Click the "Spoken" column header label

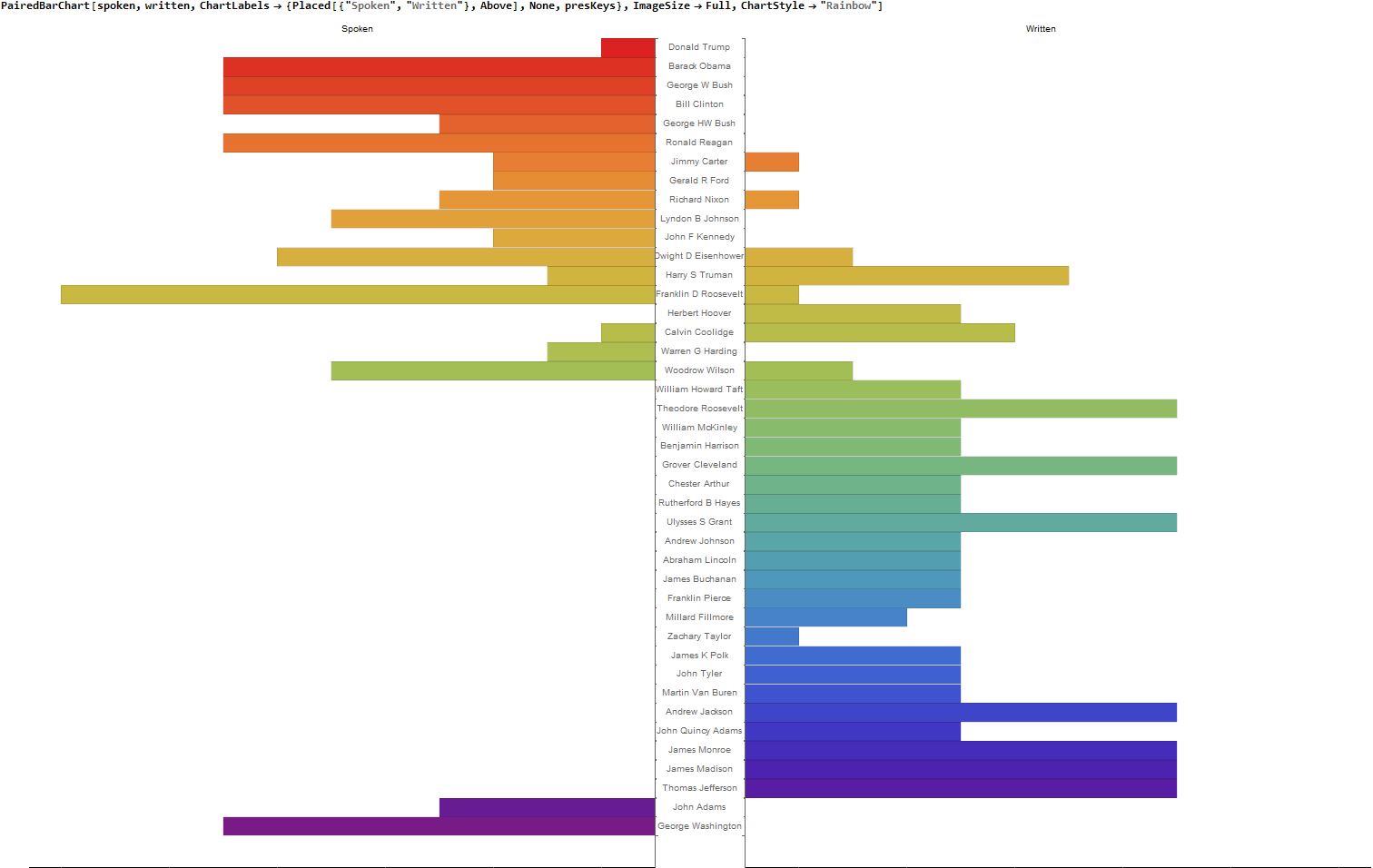pyautogui.click(x=357, y=29)
